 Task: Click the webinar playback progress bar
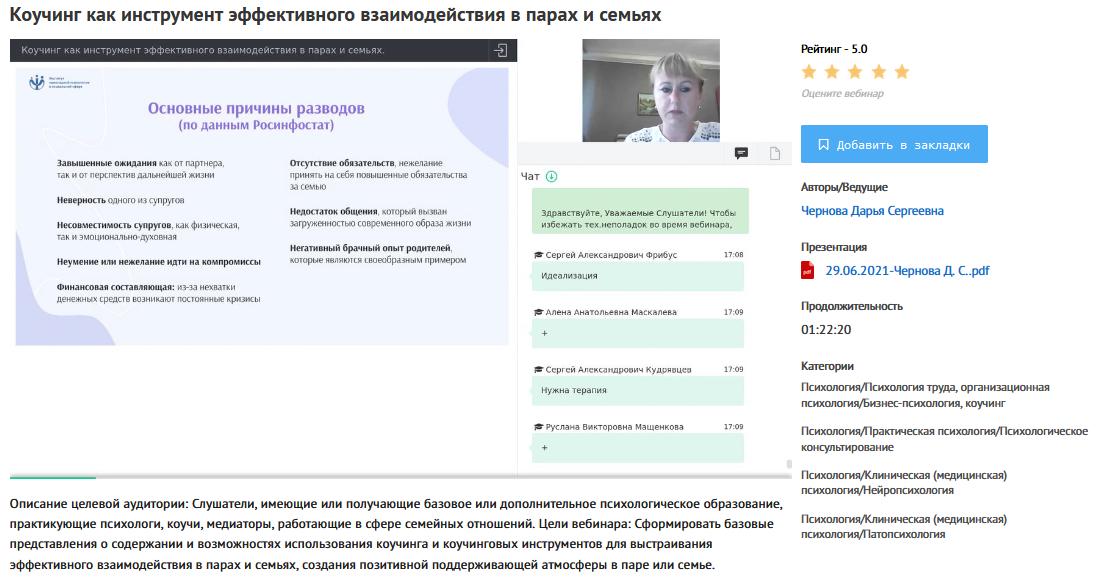click(400, 477)
